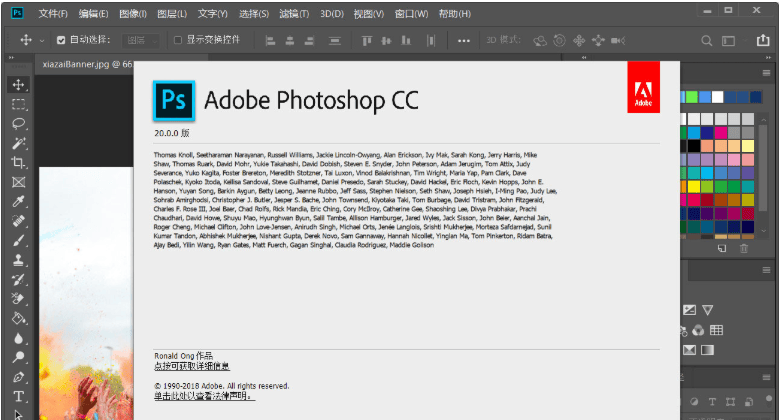Viewport: 780px width, 420px height.
Task: Select the Pen tool
Action: coord(18,377)
